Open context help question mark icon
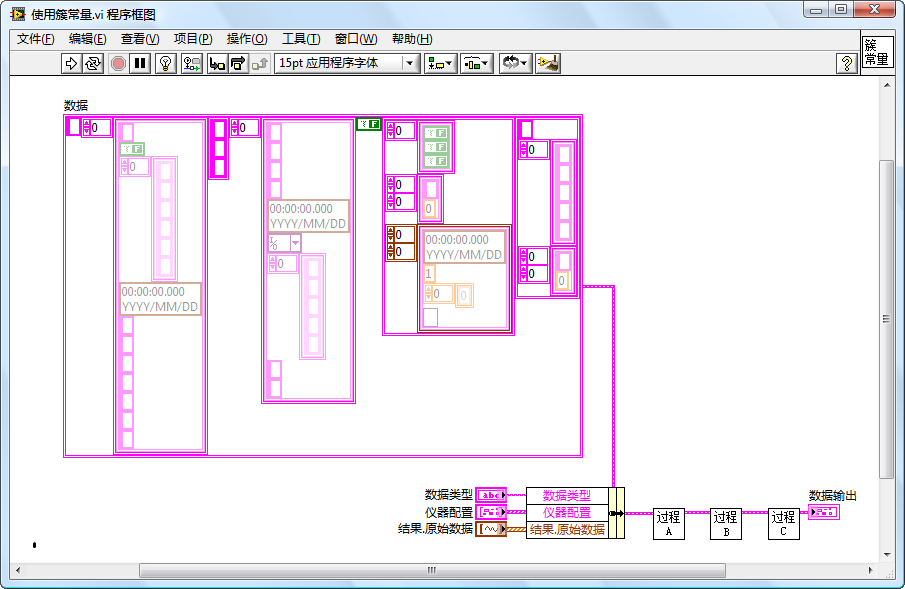 coord(847,63)
